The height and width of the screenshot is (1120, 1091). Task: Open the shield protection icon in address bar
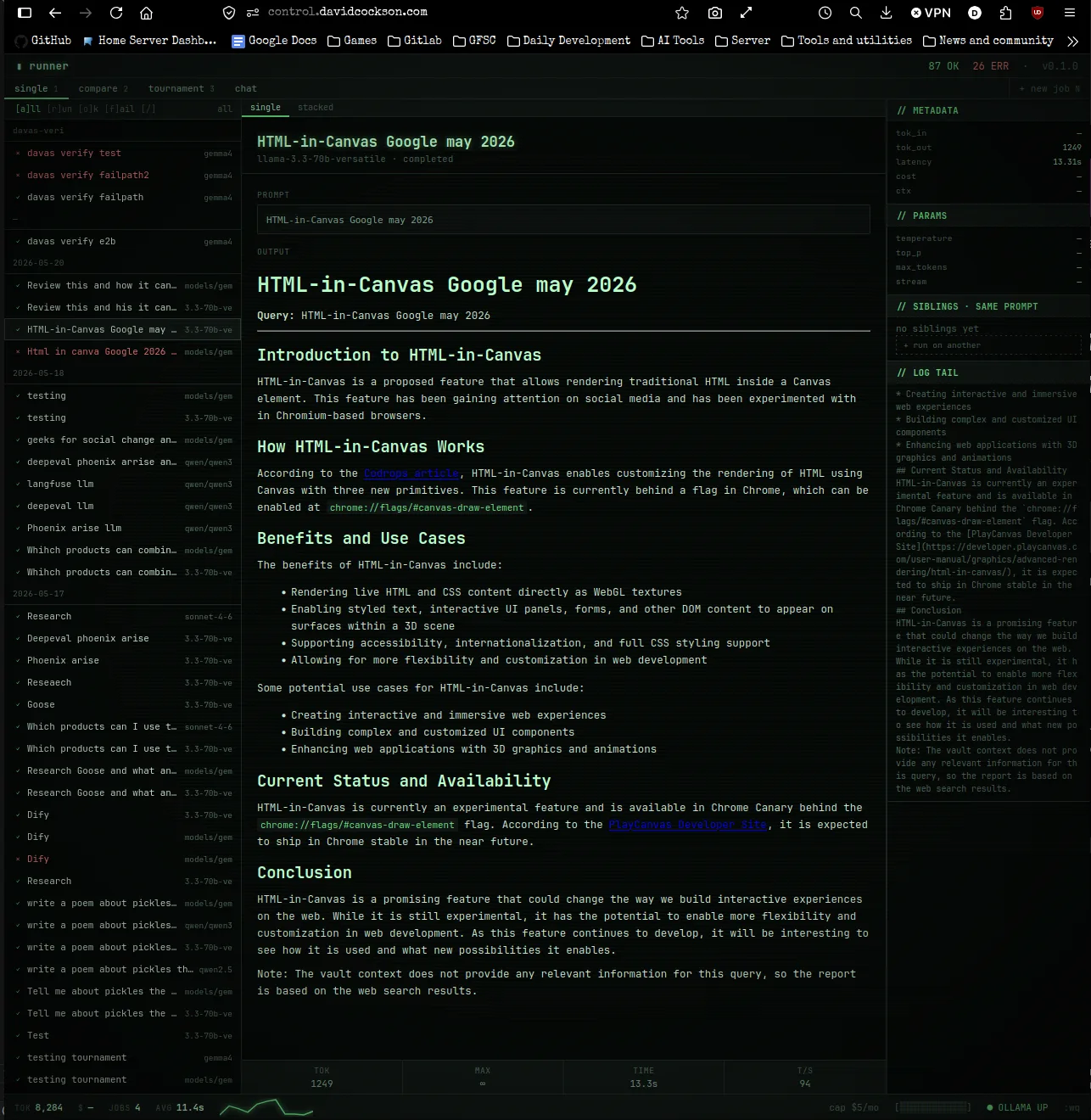coord(229,13)
